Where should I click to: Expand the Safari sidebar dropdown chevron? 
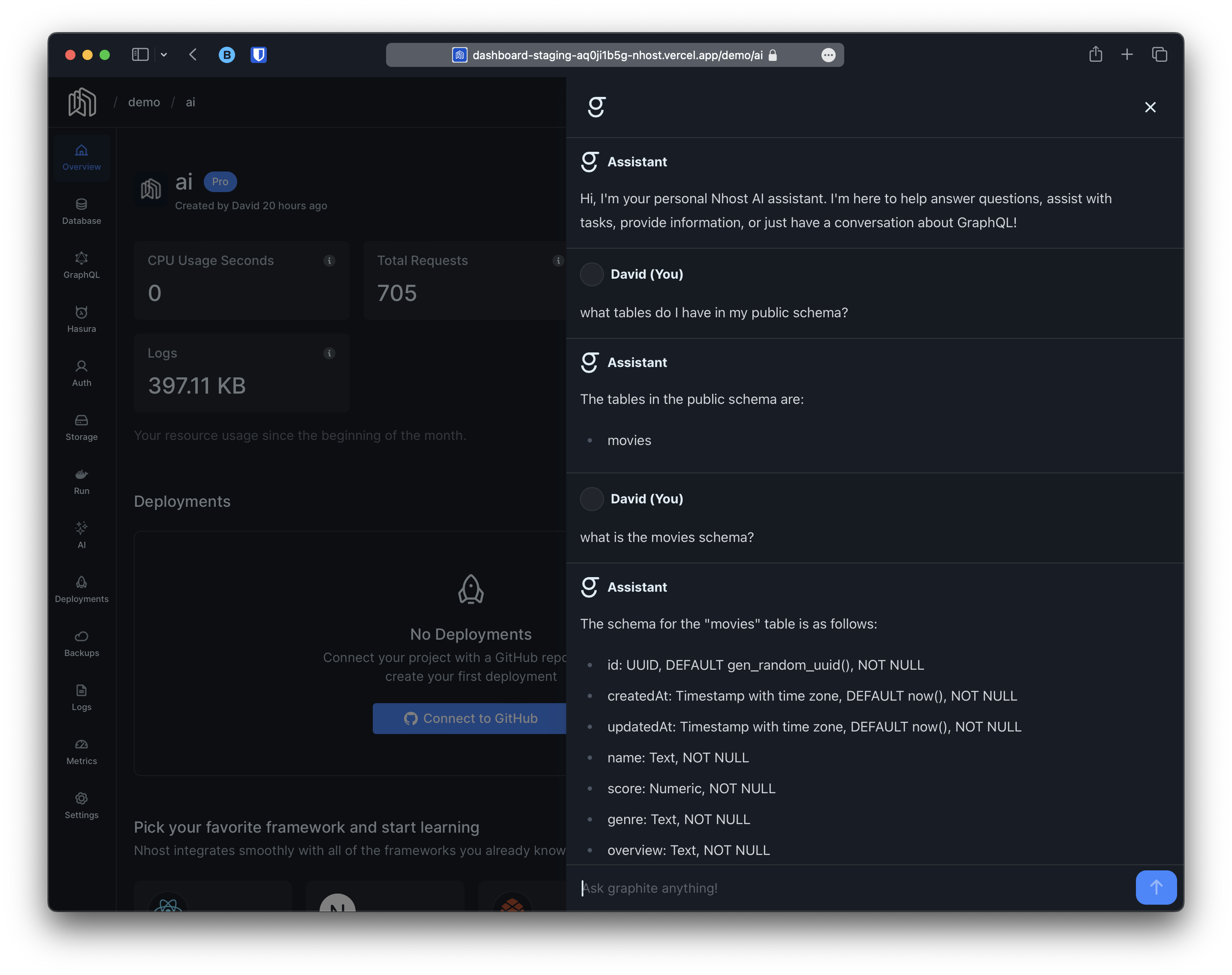(164, 55)
